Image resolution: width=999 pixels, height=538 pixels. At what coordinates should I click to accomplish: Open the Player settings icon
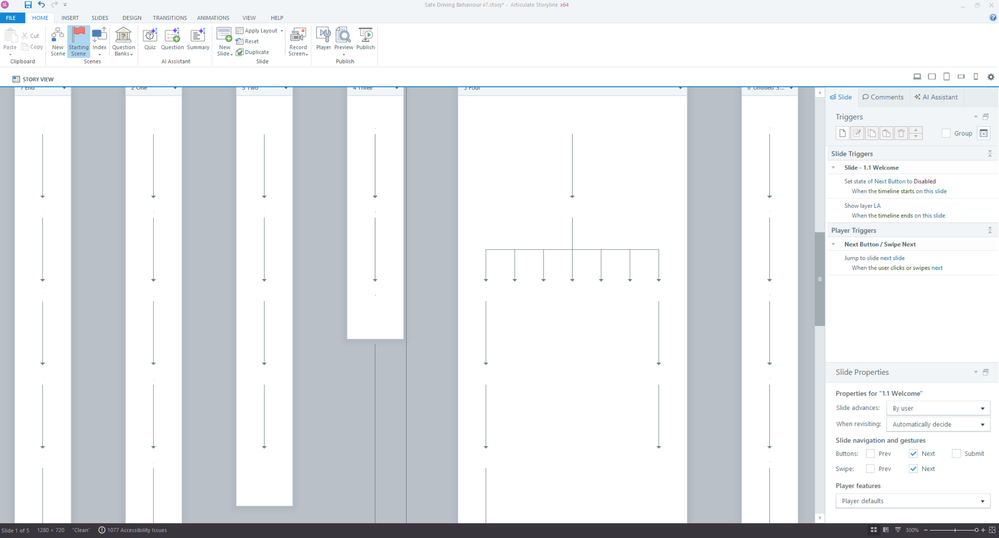[x=323, y=39]
